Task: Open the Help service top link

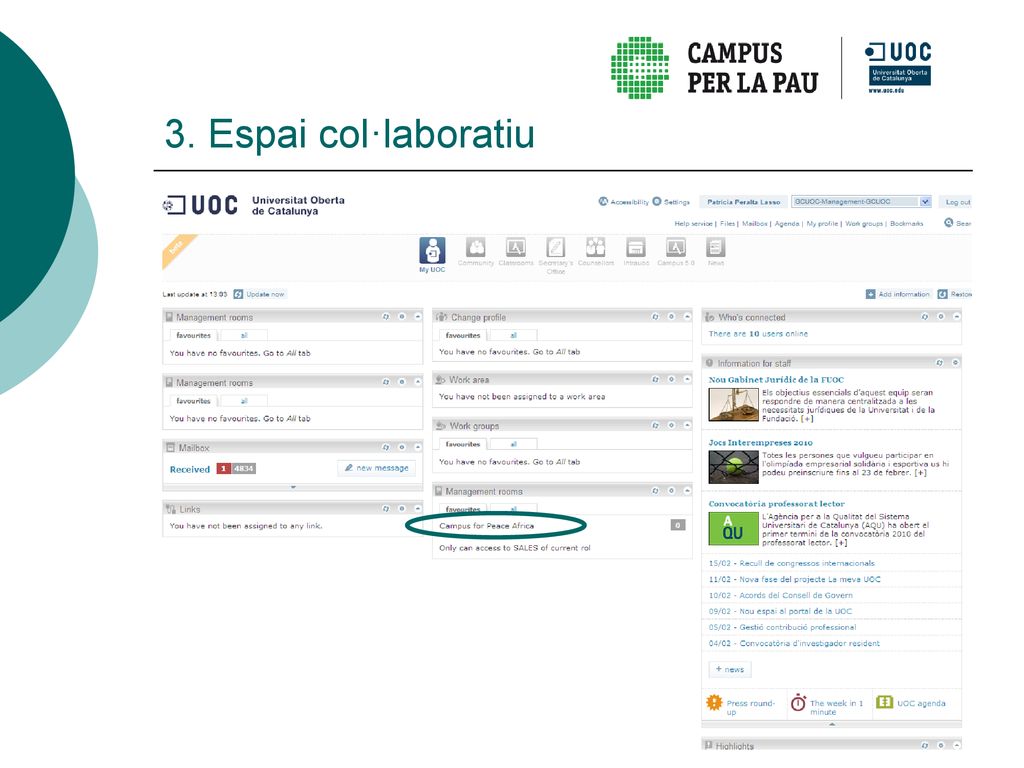Action: (x=694, y=223)
